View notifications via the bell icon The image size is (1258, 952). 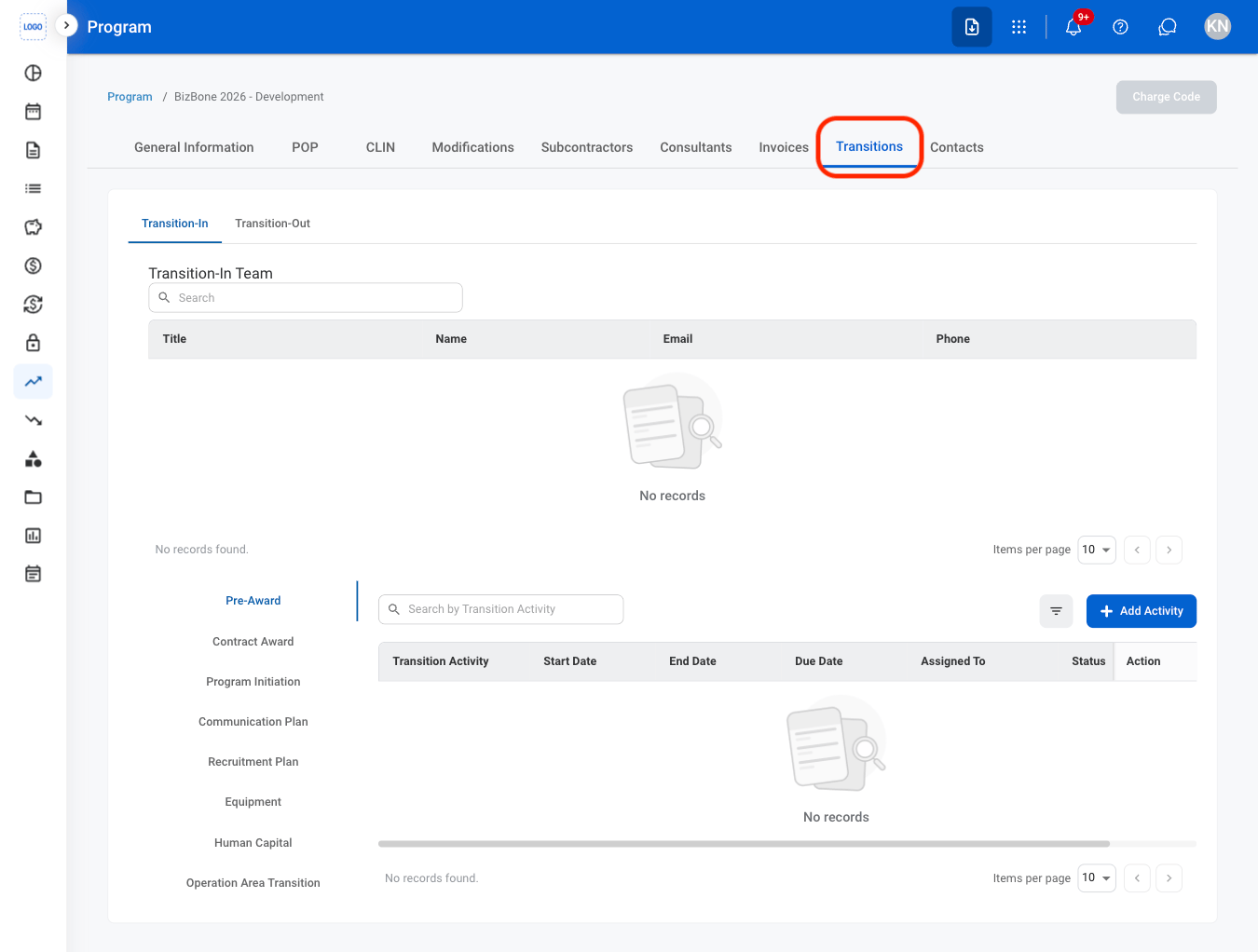point(1073,27)
